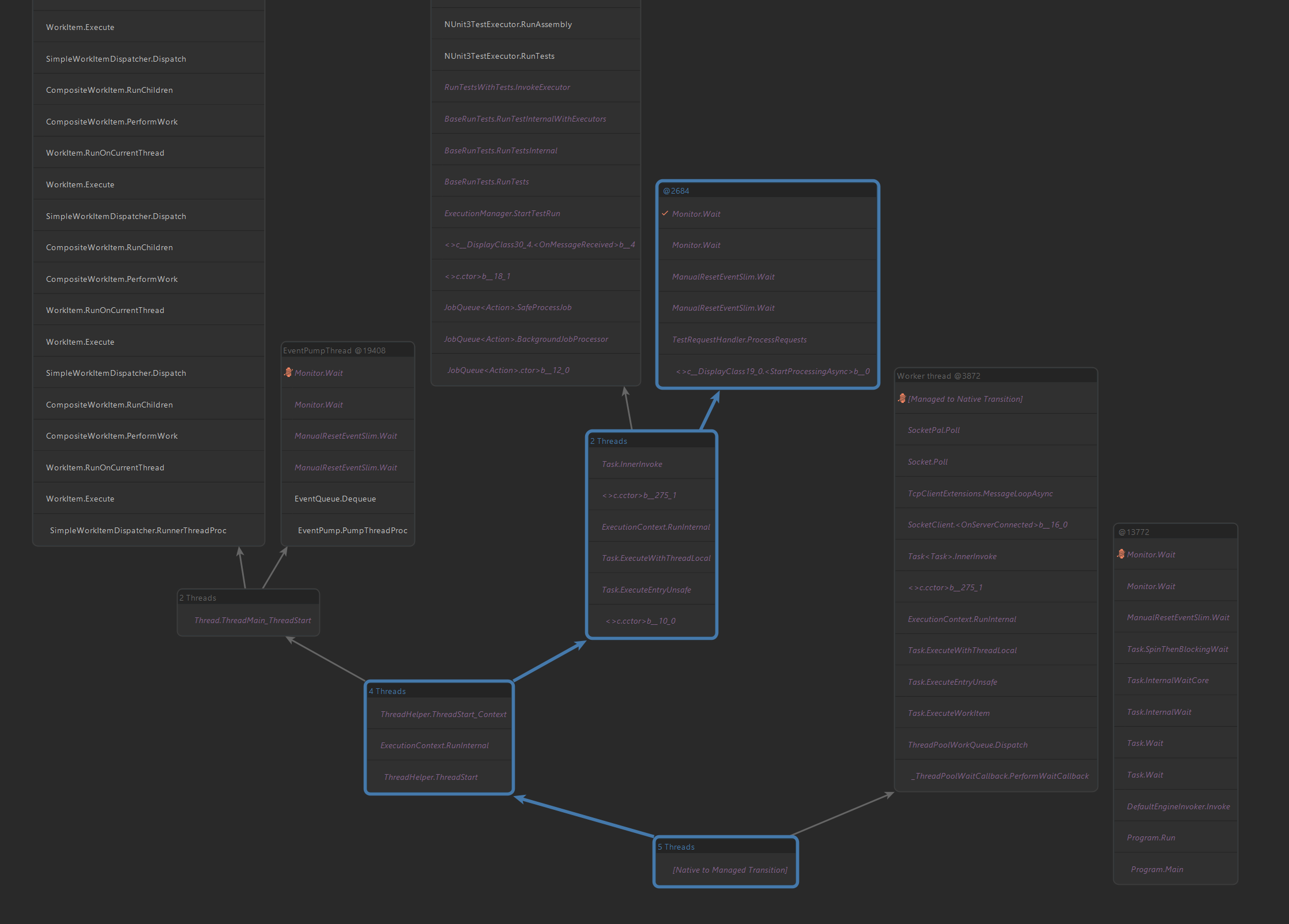Click the Worker thread @3872 header
The height and width of the screenshot is (924, 1289).
click(939, 375)
